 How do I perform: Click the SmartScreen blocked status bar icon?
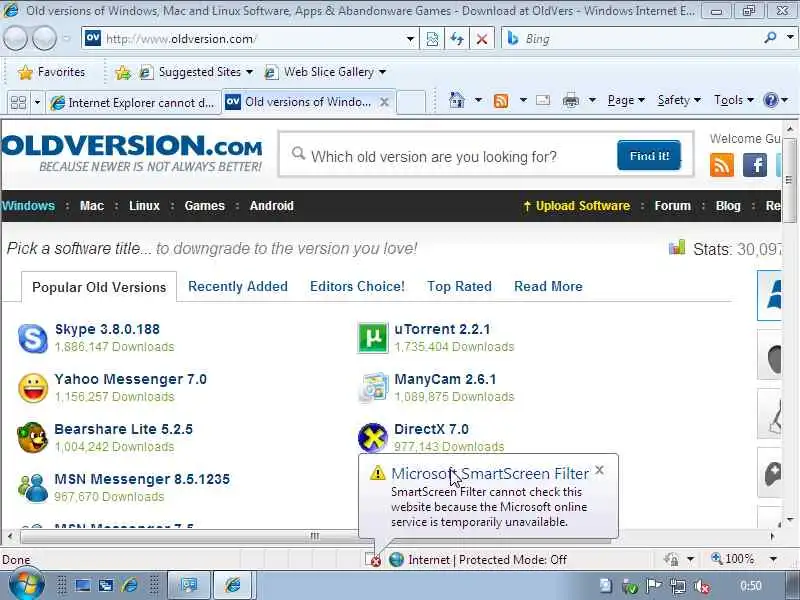(x=373, y=559)
